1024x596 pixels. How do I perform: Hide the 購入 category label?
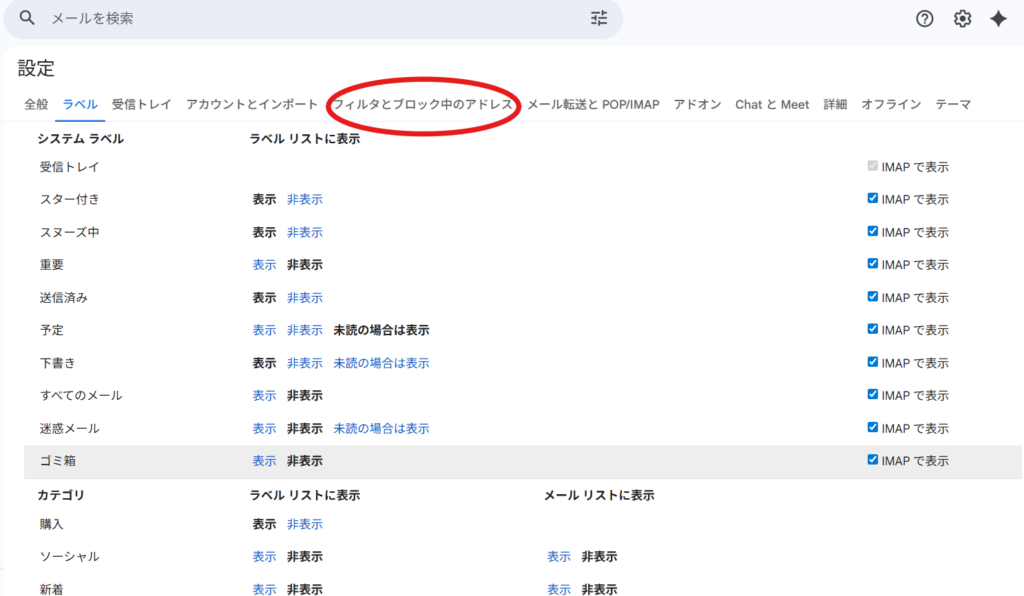pos(307,523)
